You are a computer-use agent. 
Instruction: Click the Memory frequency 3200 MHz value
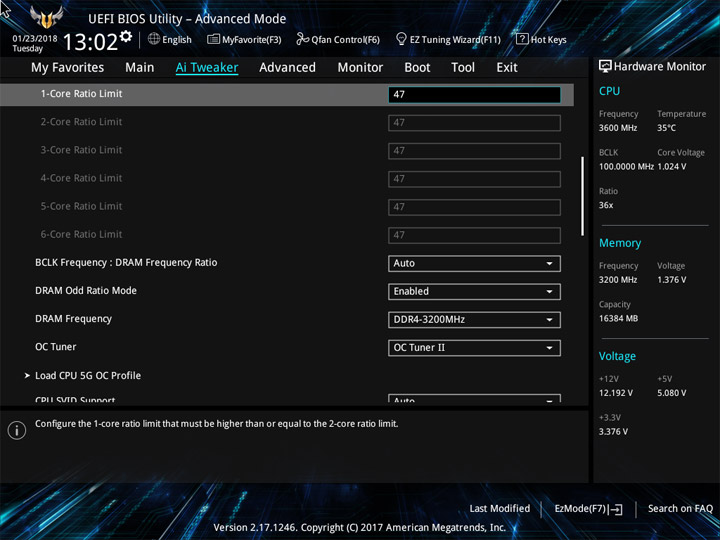618,280
